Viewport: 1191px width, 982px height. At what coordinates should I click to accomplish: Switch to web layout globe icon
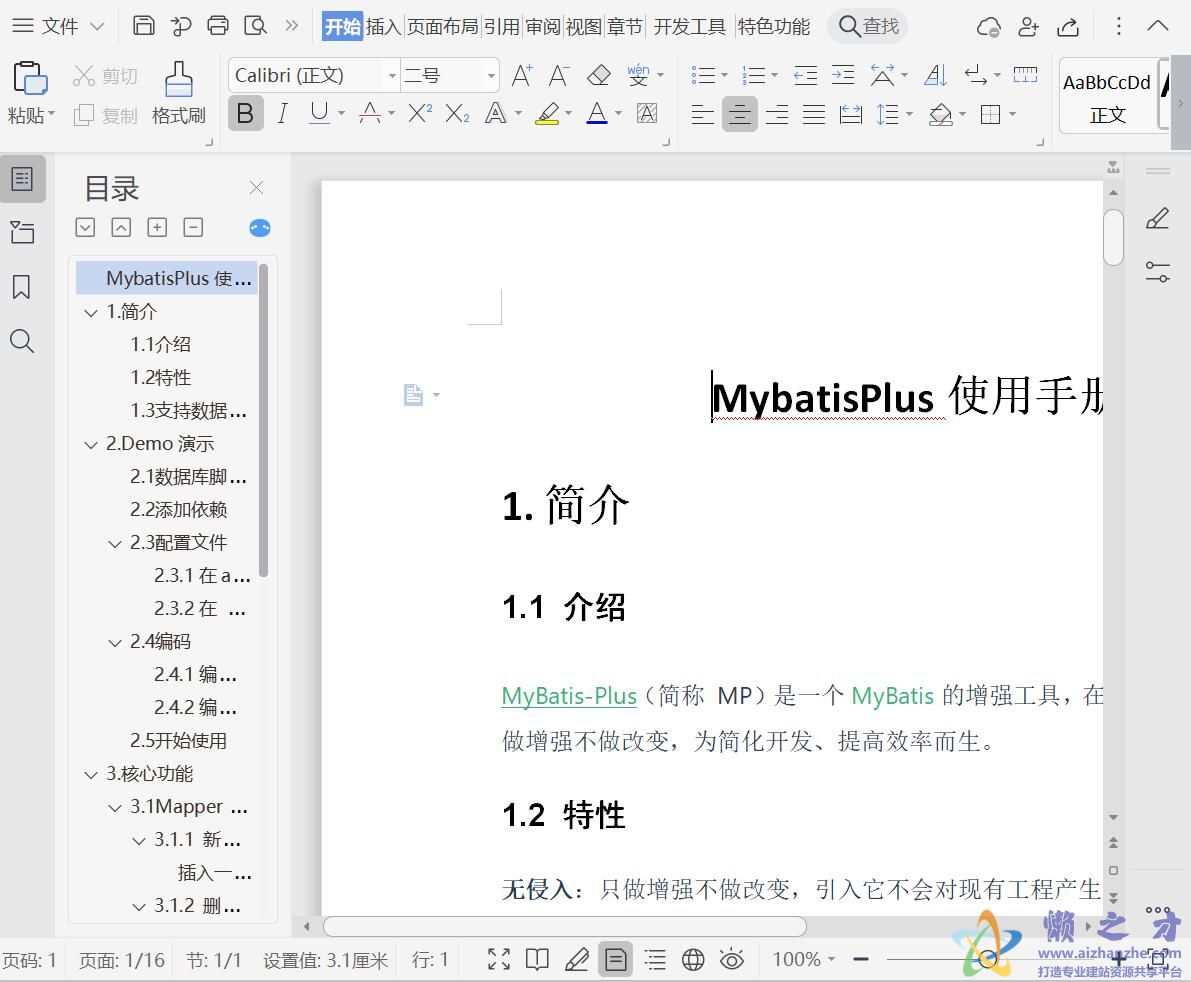click(693, 959)
